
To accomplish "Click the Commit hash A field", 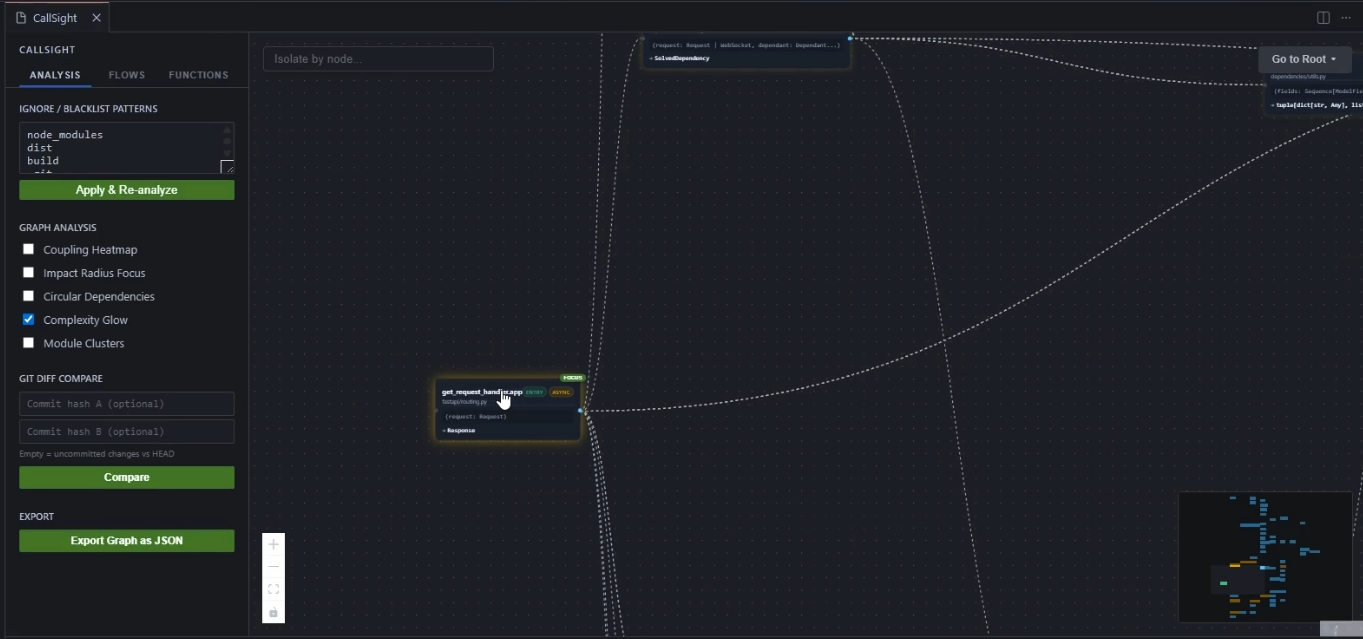I will point(127,404).
